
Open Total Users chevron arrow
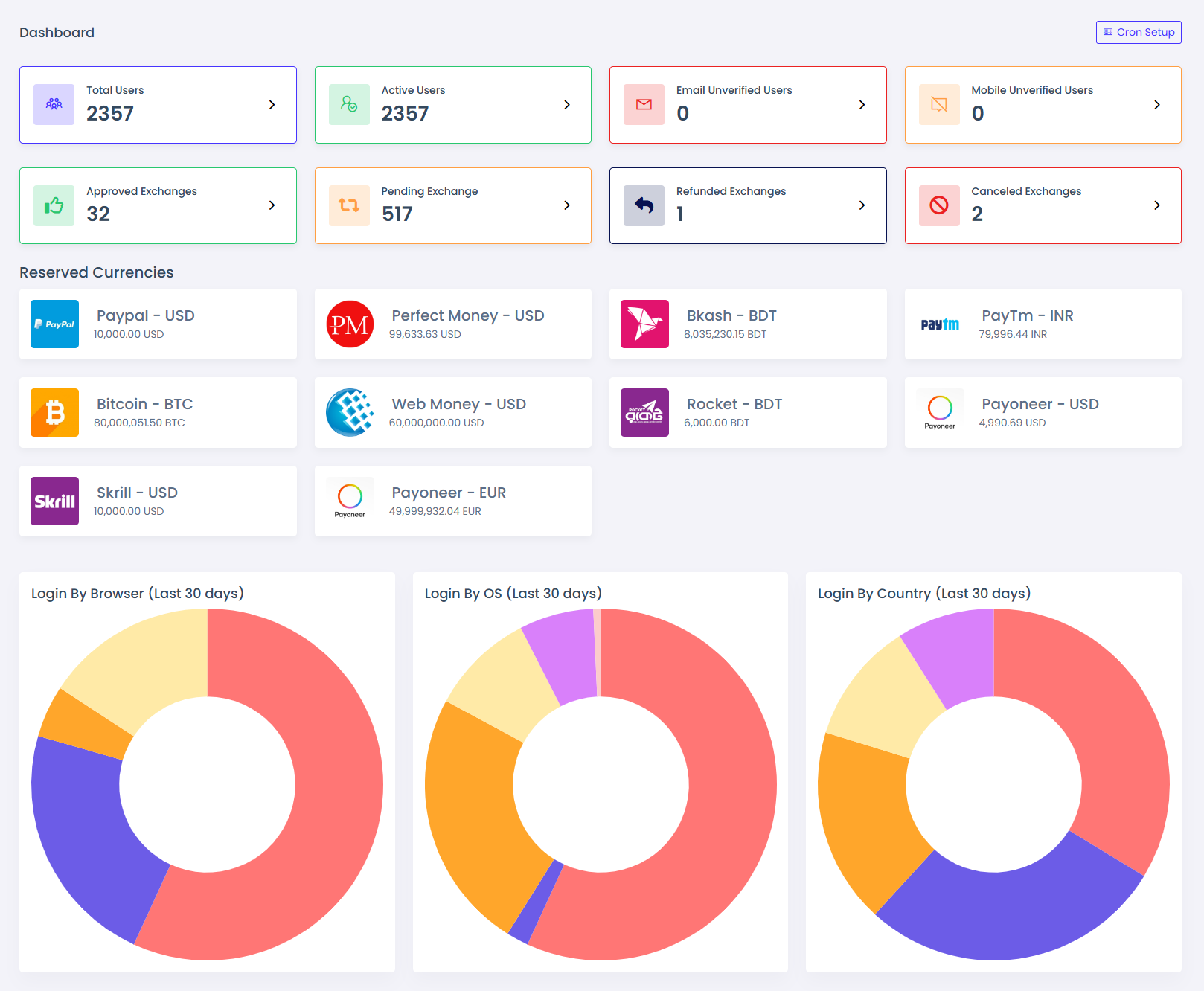pyautogui.click(x=272, y=105)
